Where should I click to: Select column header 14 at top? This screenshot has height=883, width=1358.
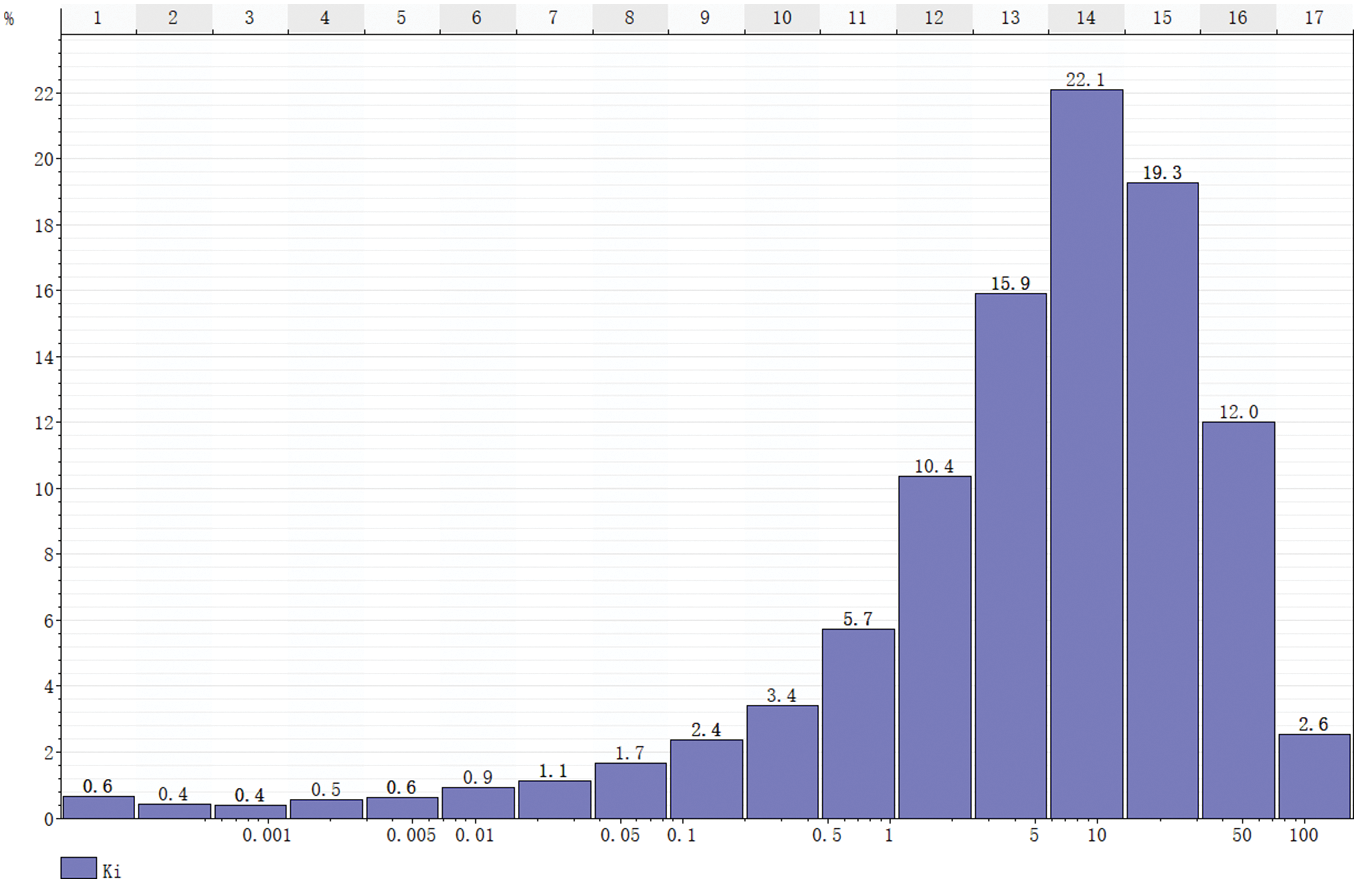tap(1086, 19)
